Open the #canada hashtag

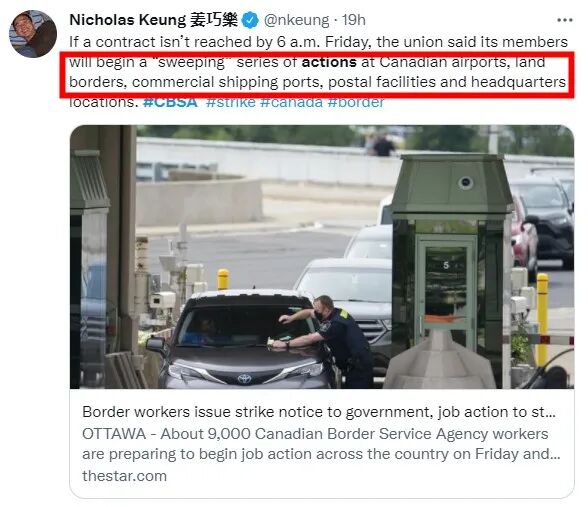(x=291, y=102)
